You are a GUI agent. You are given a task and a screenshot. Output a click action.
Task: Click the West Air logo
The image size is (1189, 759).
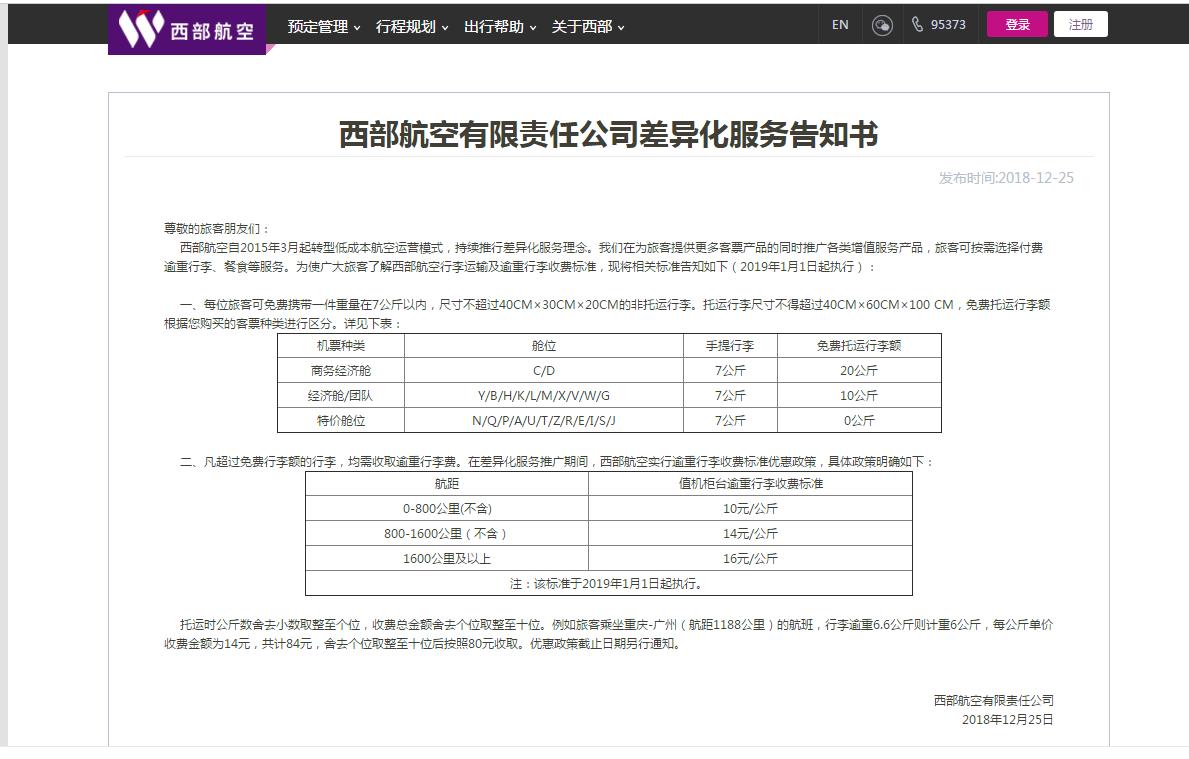186,29
